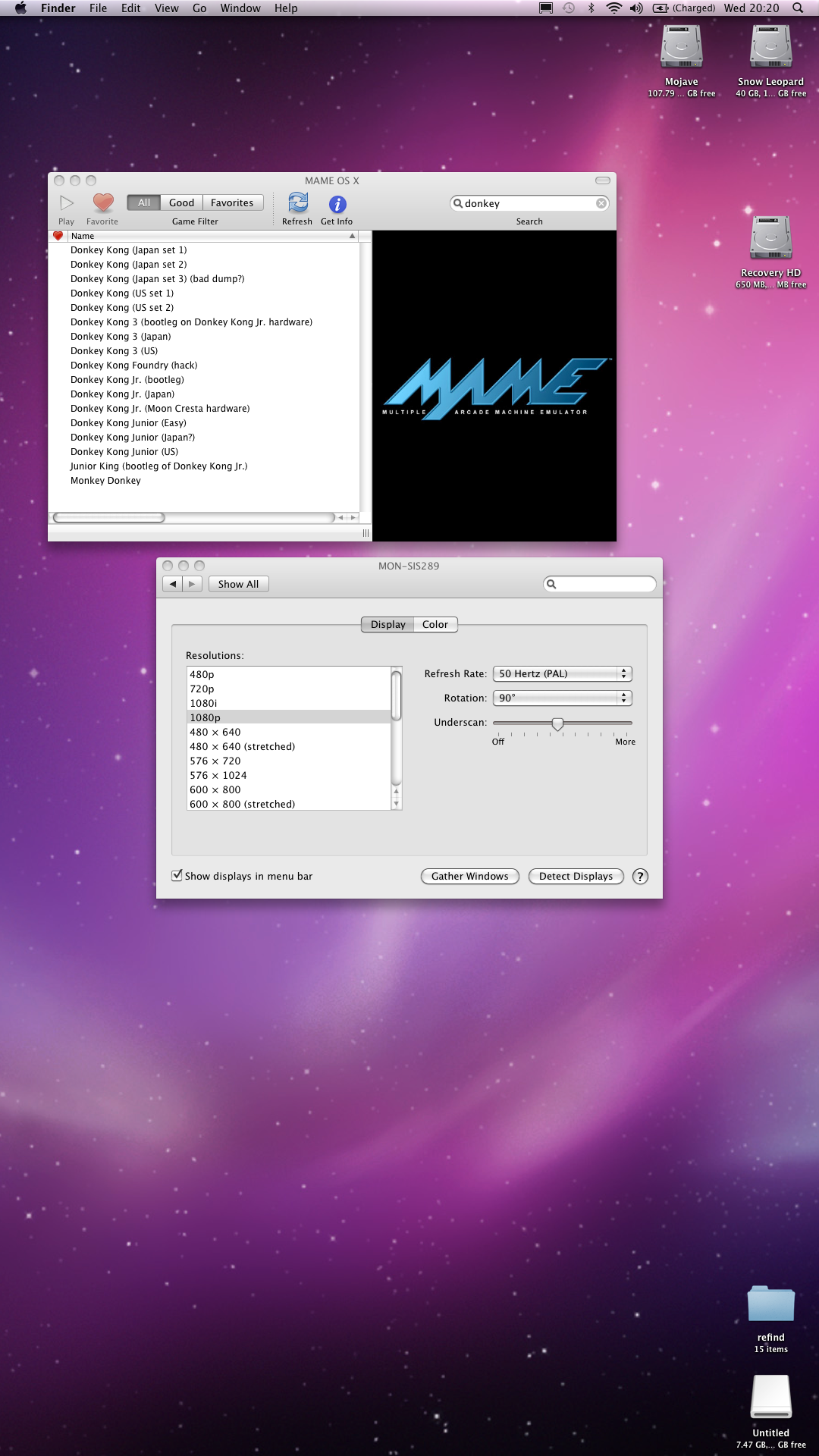Open the Help menu
This screenshot has height=1456, width=819.
click(286, 8)
